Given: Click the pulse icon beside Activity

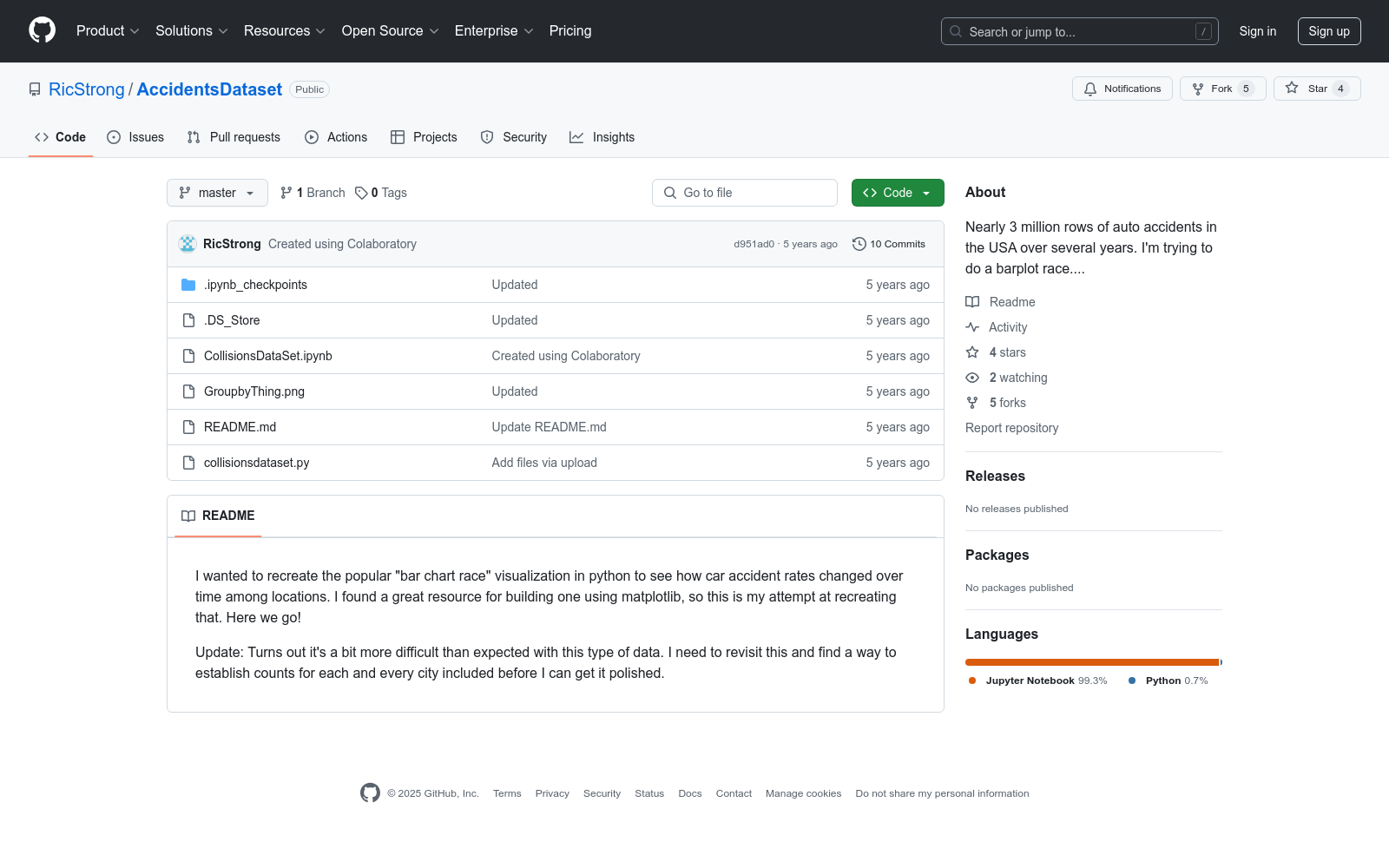Looking at the screenshot, I should tap(972, 327).
